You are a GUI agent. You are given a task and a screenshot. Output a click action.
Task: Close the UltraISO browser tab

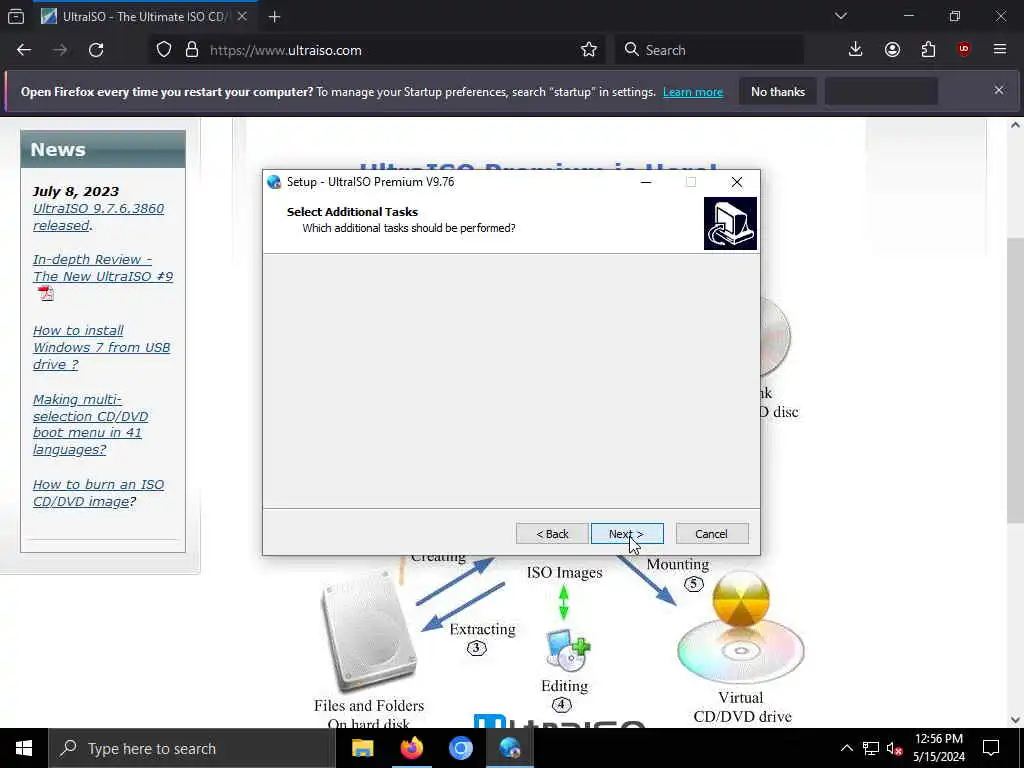pyautogui.click(x=242, y=16)
